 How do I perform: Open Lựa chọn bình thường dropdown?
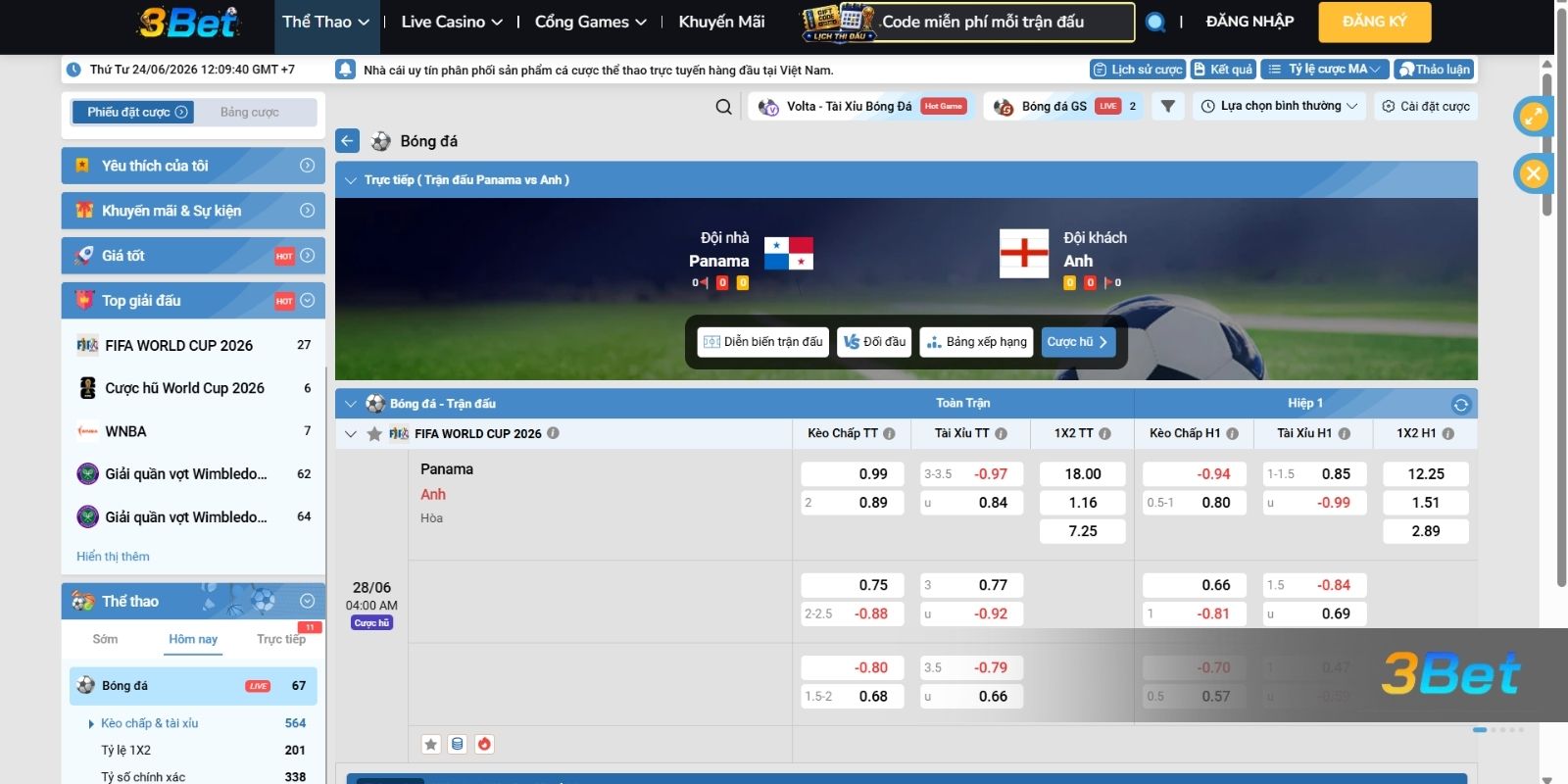(x=1279, y=106)
